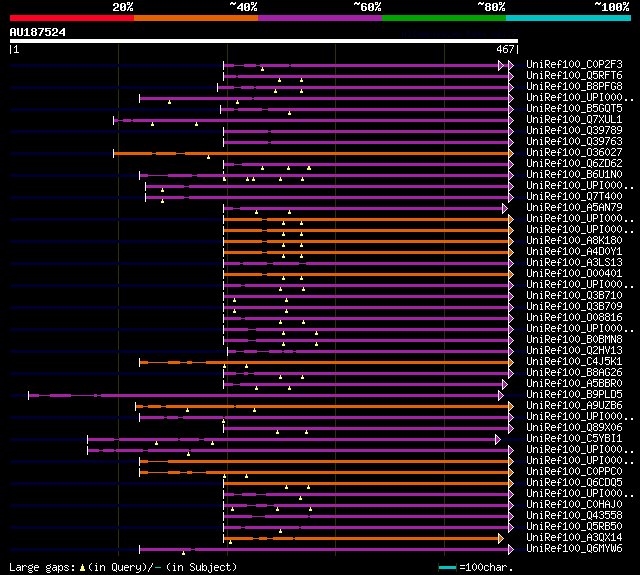Select the UniRef100_O00401 label
640x575 pixels.
[574, 274]
